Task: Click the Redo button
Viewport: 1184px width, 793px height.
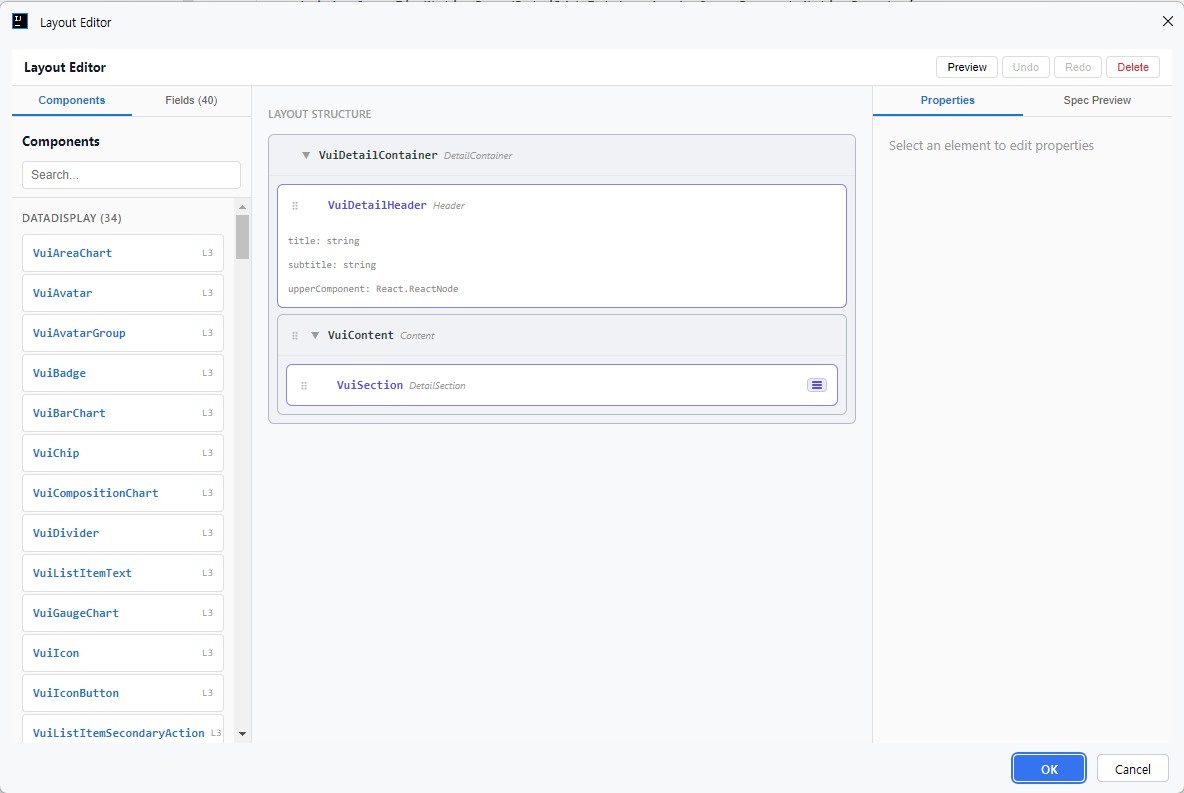Action: click(1078, 67)
